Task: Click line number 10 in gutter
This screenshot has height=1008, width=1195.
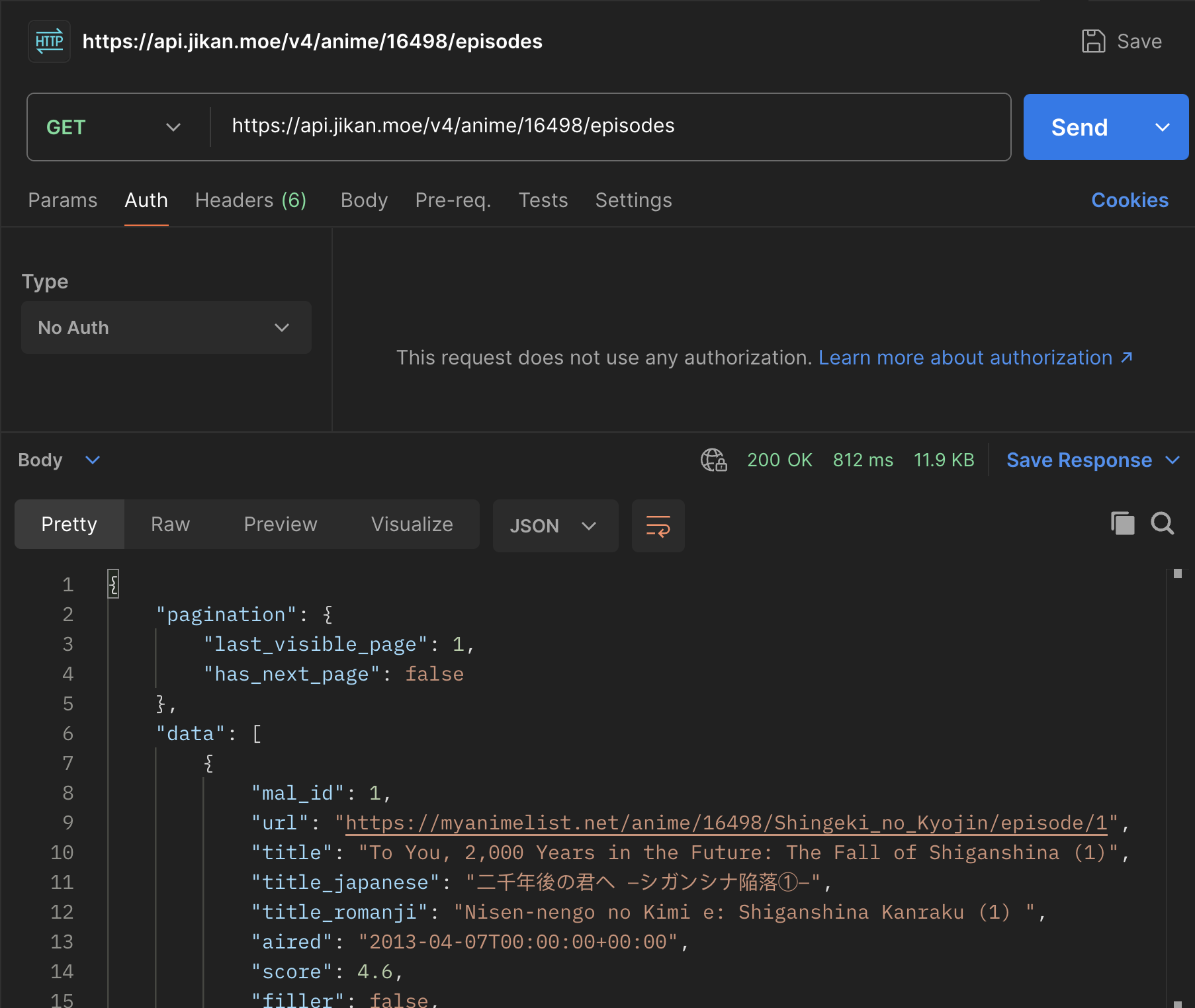Action: 62,853
